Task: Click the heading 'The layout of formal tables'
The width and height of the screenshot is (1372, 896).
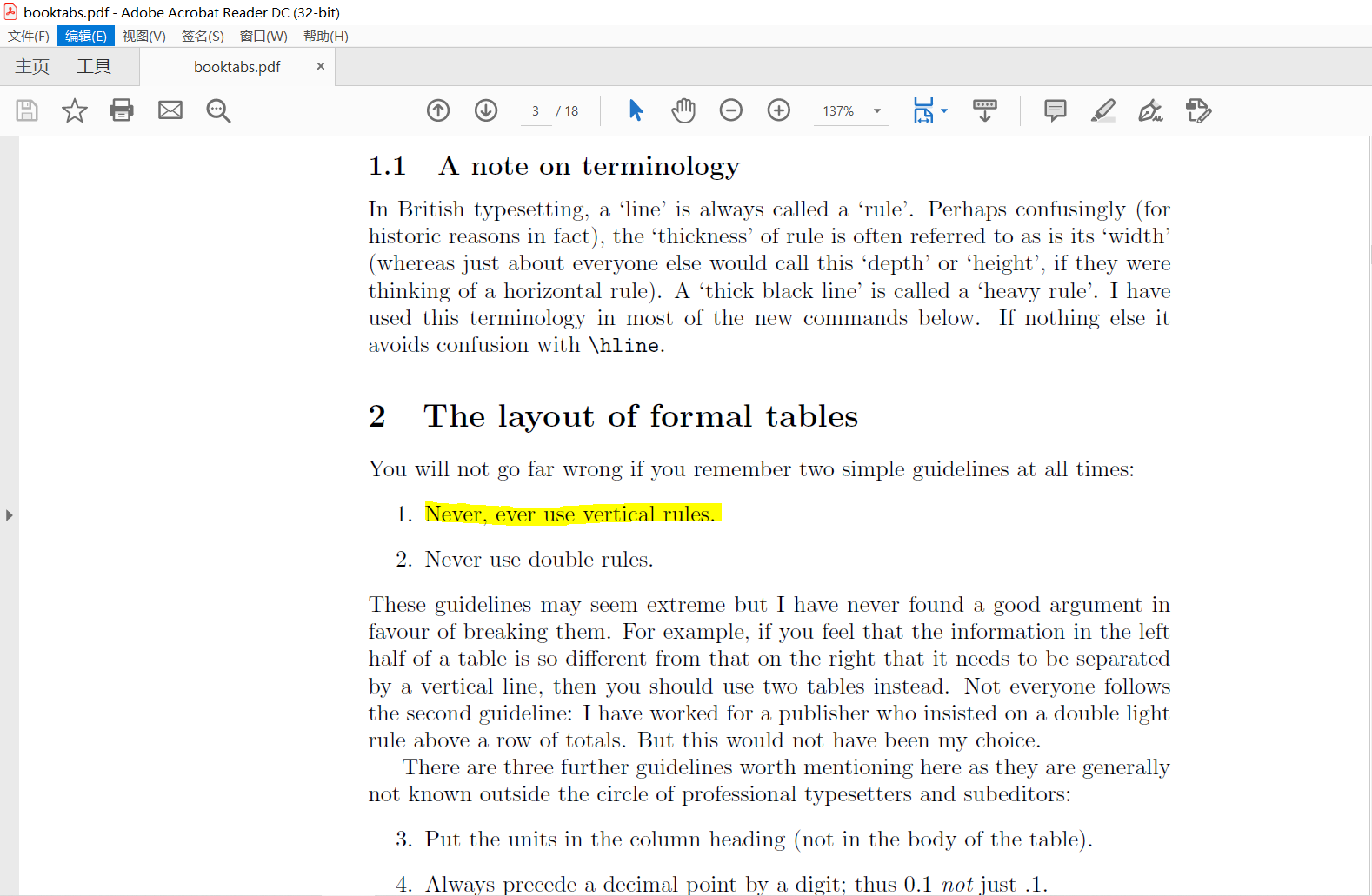Action: 641,416
